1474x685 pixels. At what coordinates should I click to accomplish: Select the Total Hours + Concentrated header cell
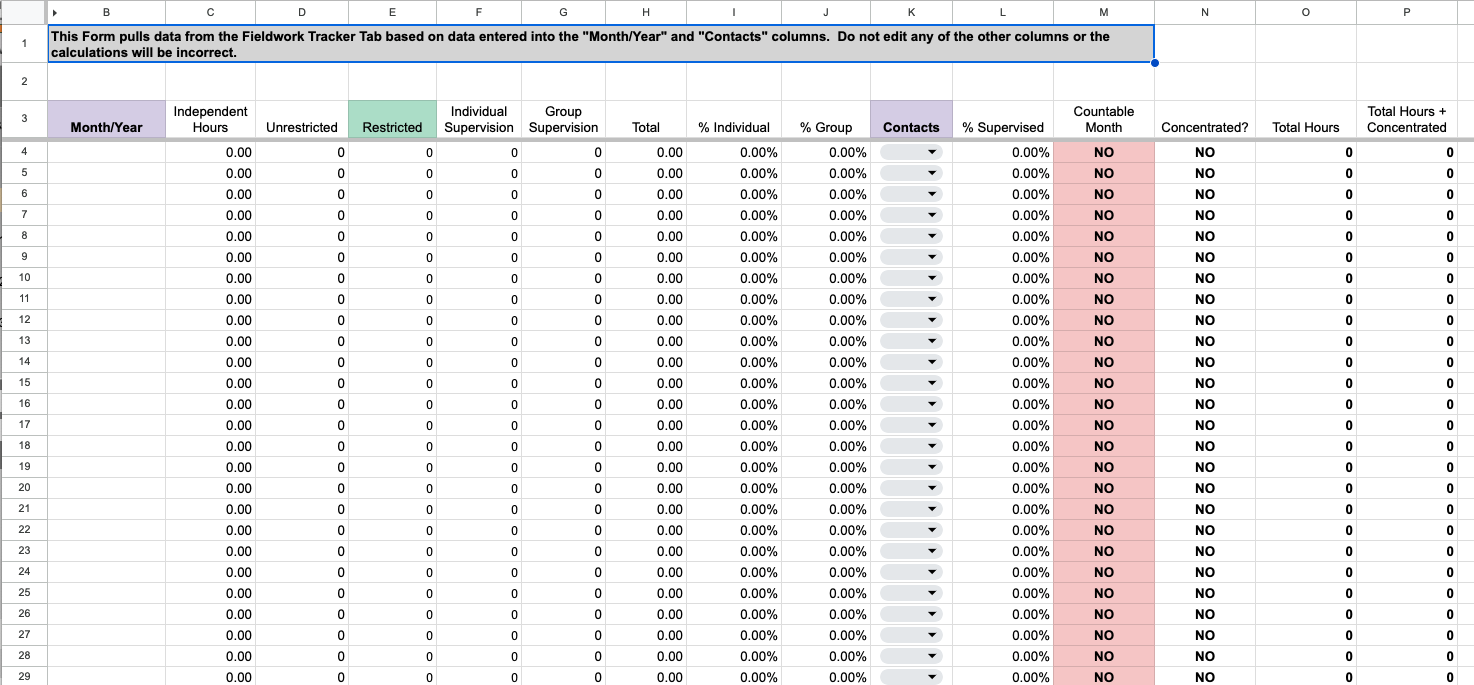1406,119
